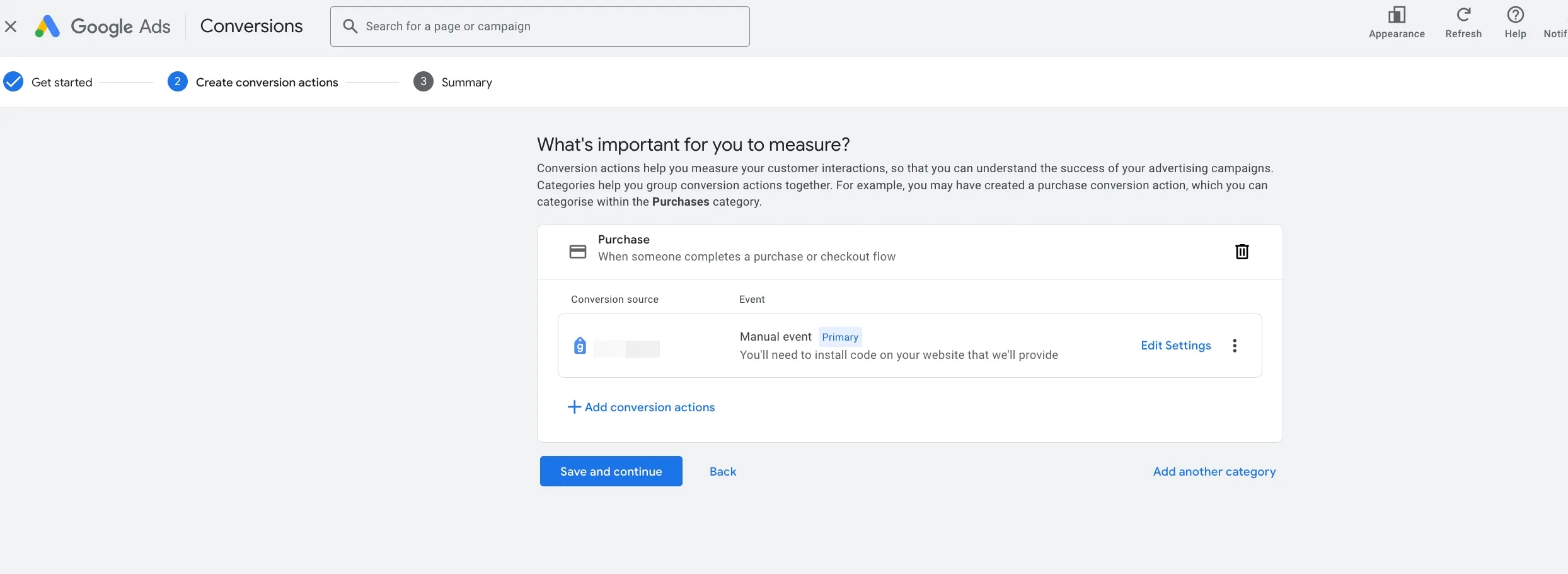Focus the 'Search for a page or campaign' field
Viewport: 1568px width, 574px height.
pos(539,26)
